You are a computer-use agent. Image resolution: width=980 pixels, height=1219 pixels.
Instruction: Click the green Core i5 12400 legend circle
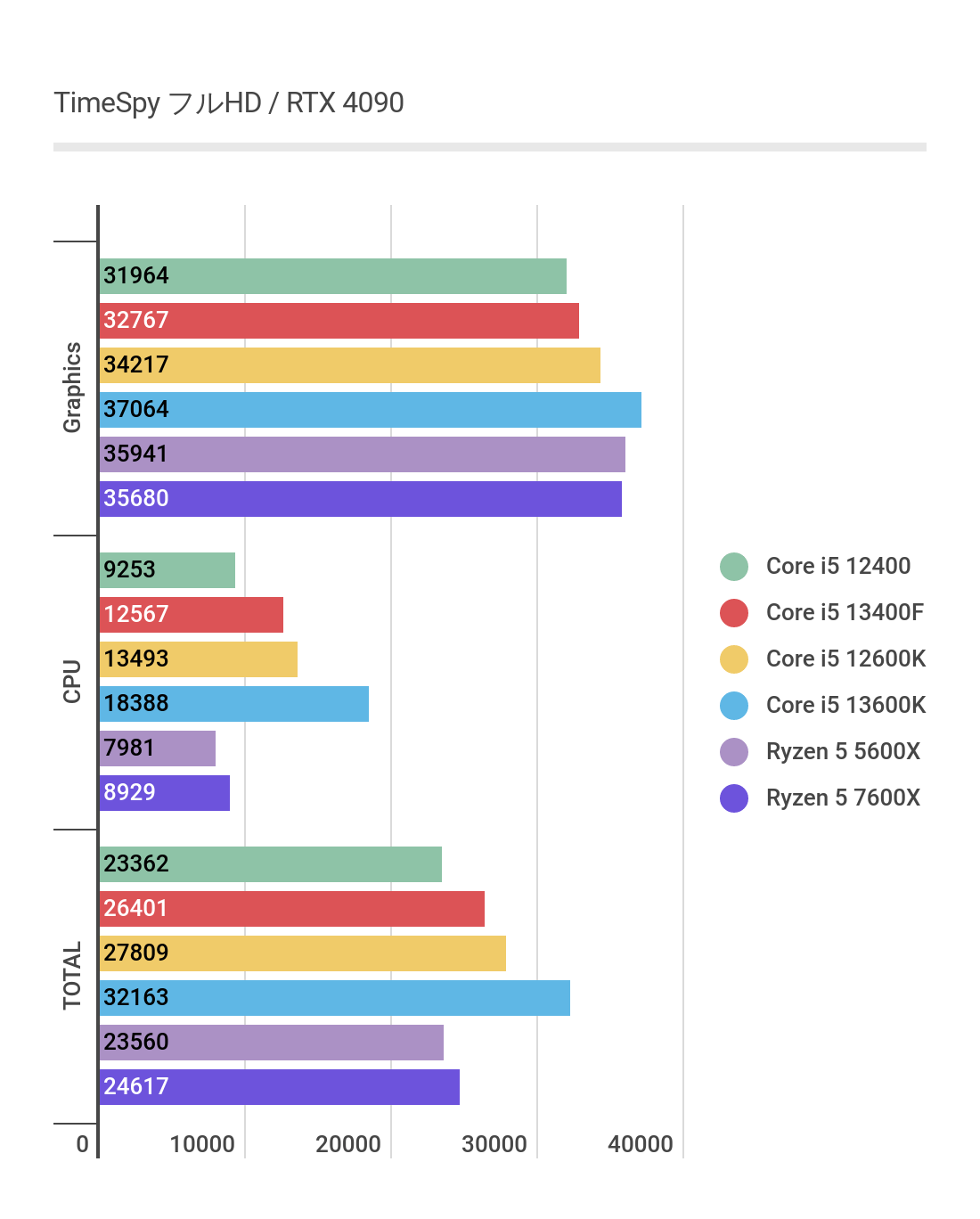(x=734, y=567)
